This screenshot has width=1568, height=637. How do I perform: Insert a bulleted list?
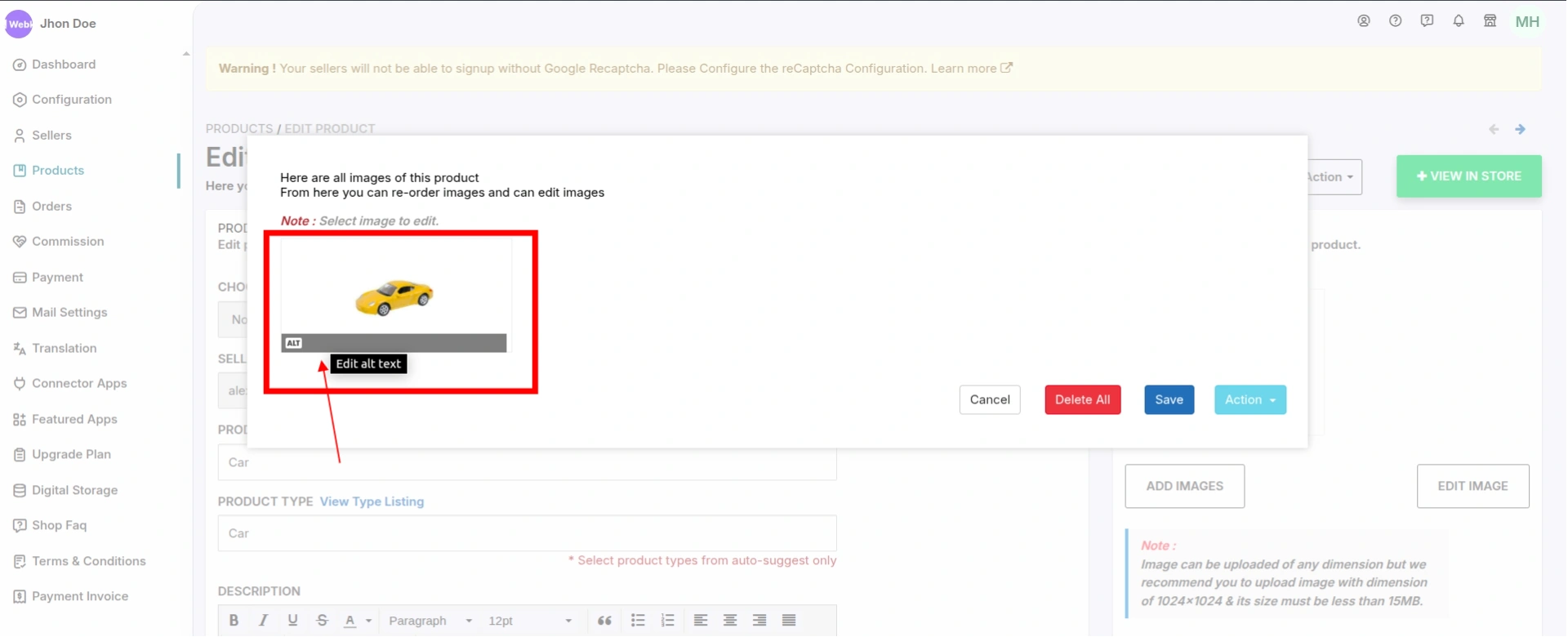coord(638,621)
